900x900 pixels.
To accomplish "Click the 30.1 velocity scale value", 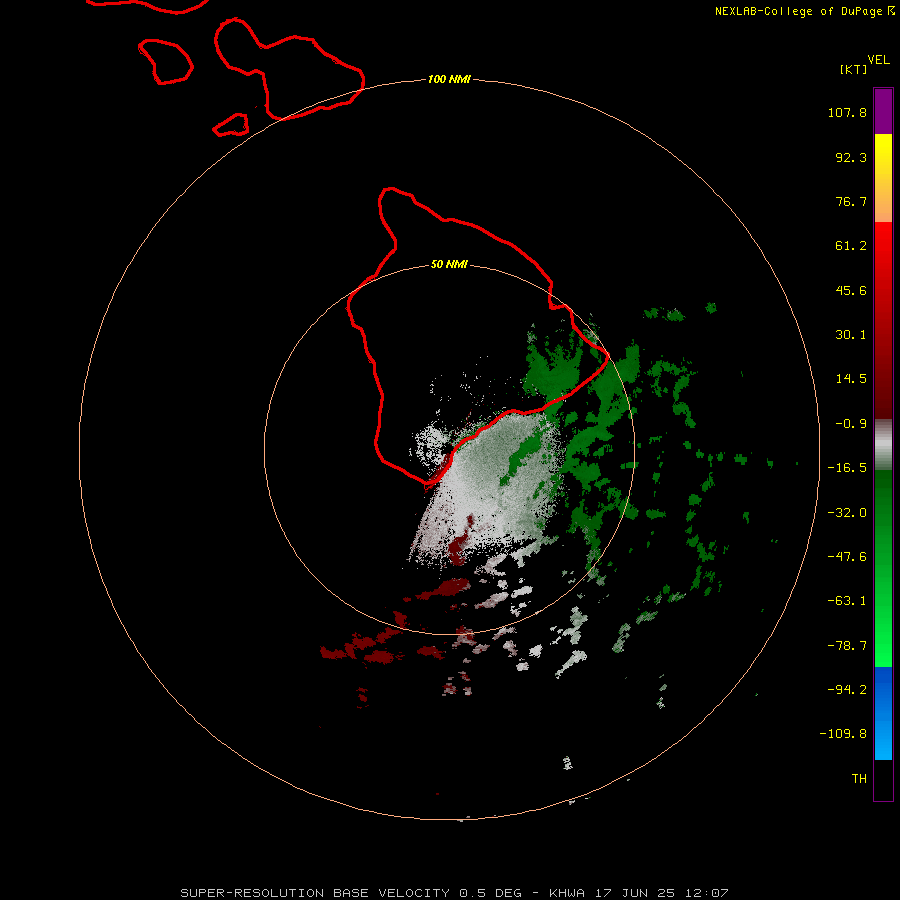I will tap(851, 335).
